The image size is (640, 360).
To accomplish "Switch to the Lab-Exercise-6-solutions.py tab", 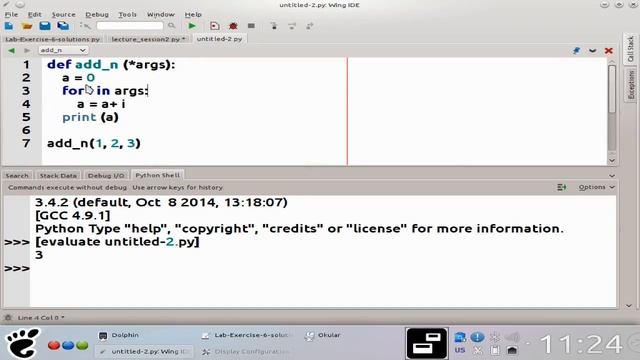I will click(53, 39).
